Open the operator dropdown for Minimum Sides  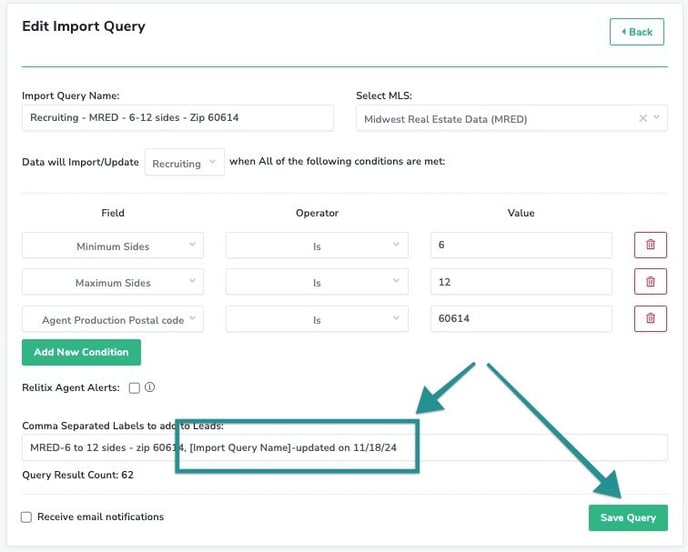pyautogui.click(x=317, y=245)
